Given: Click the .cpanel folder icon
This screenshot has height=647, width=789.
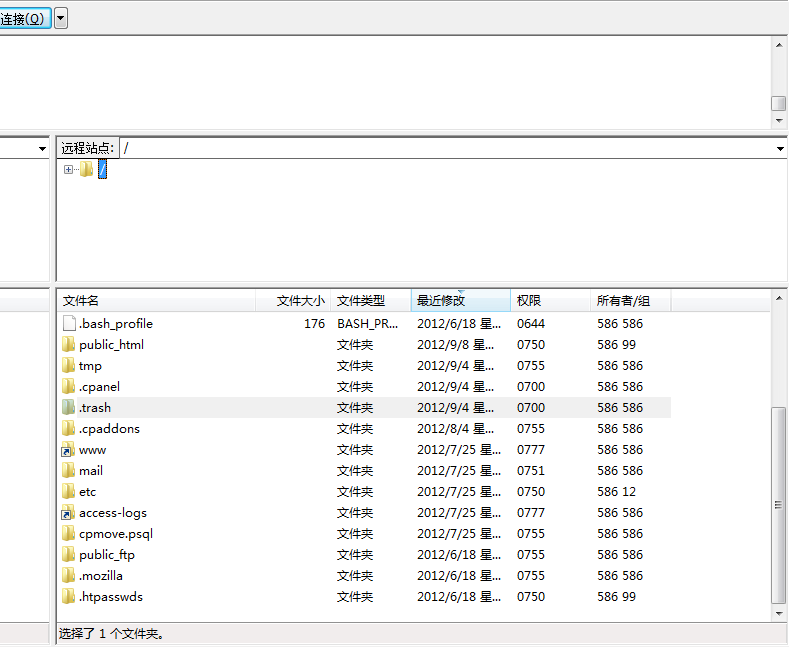Looking at the screenshot, I should [x=68, y=387].
